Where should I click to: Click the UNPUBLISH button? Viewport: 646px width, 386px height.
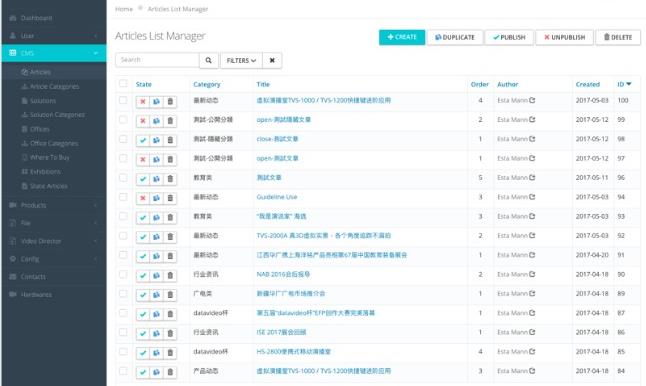coord(564,37)
